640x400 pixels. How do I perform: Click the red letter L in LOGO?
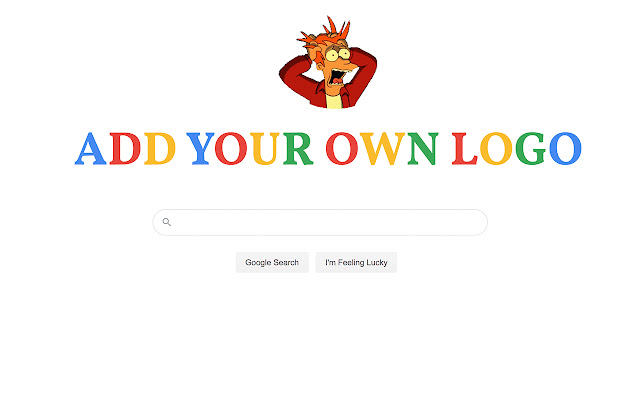[464, 149]
